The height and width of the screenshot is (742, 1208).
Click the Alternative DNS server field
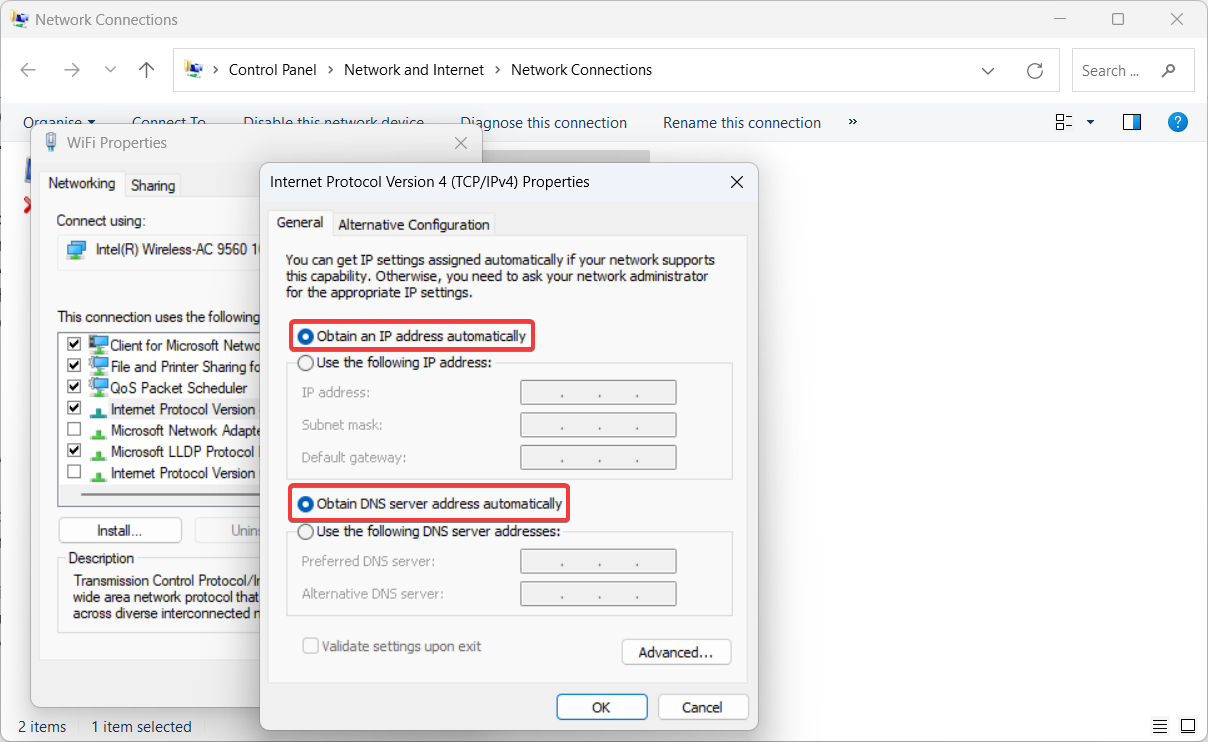[x=598, y=594]
